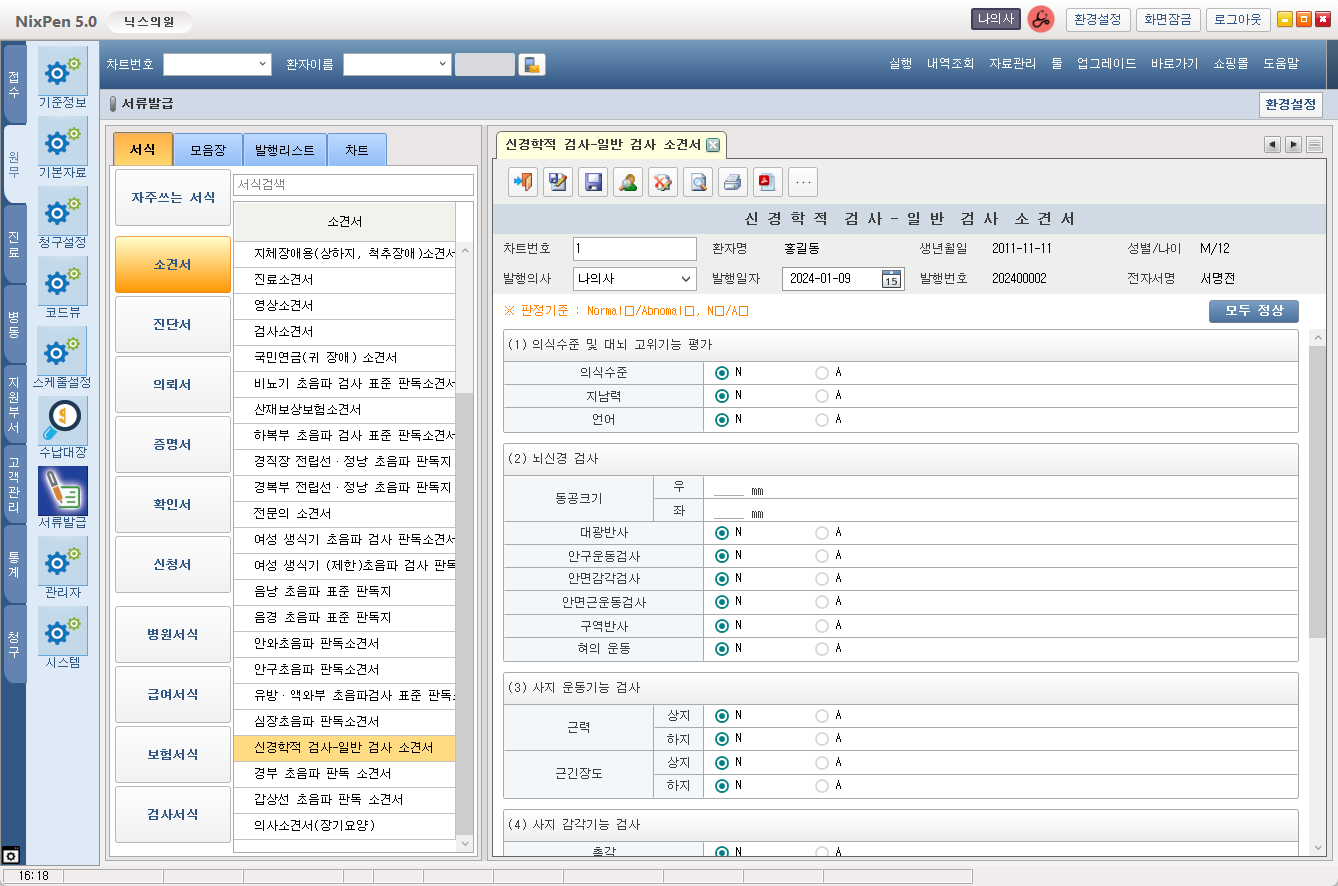The image size is (1338, 886).
Task: Select the 진단서 category button
Action: [172, 324]
